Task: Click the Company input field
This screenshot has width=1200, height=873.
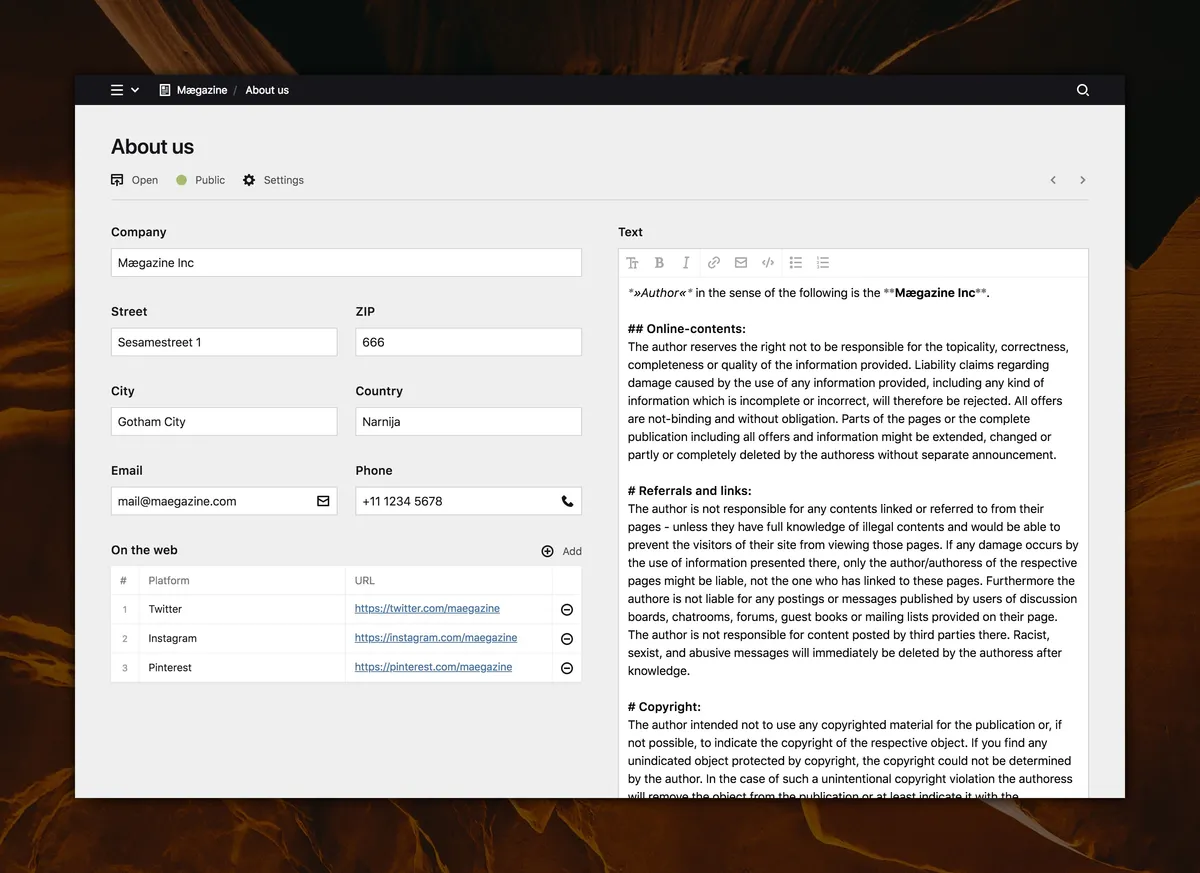Action: [346, 263]
